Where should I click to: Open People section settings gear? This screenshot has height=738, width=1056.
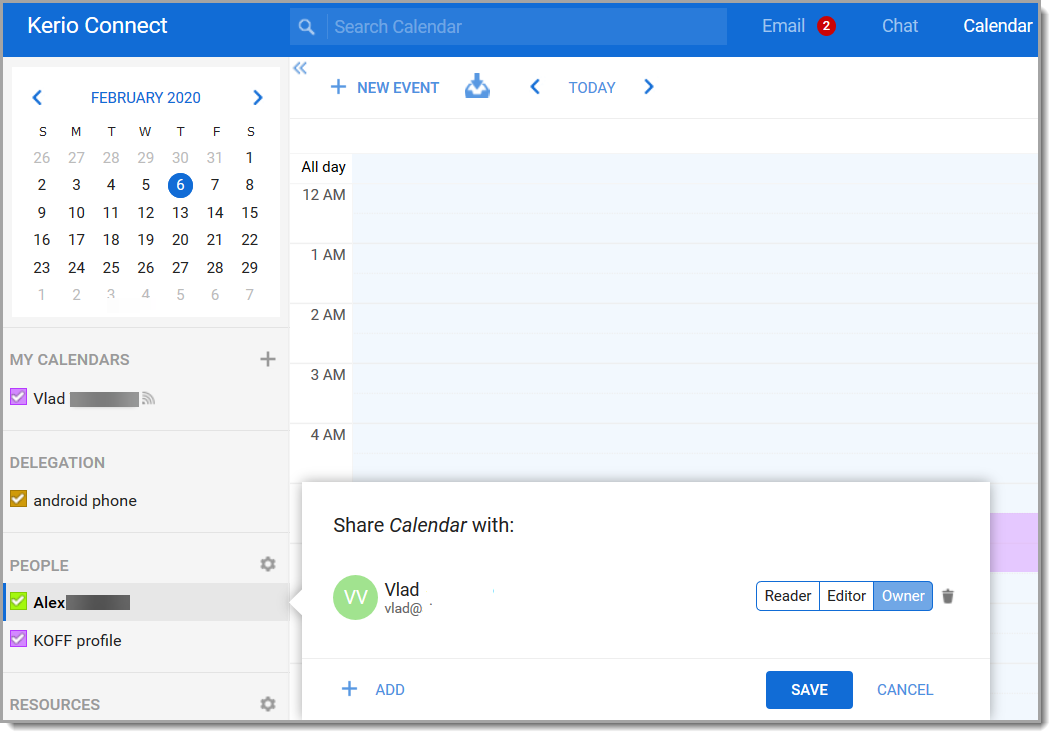(268, 564)
